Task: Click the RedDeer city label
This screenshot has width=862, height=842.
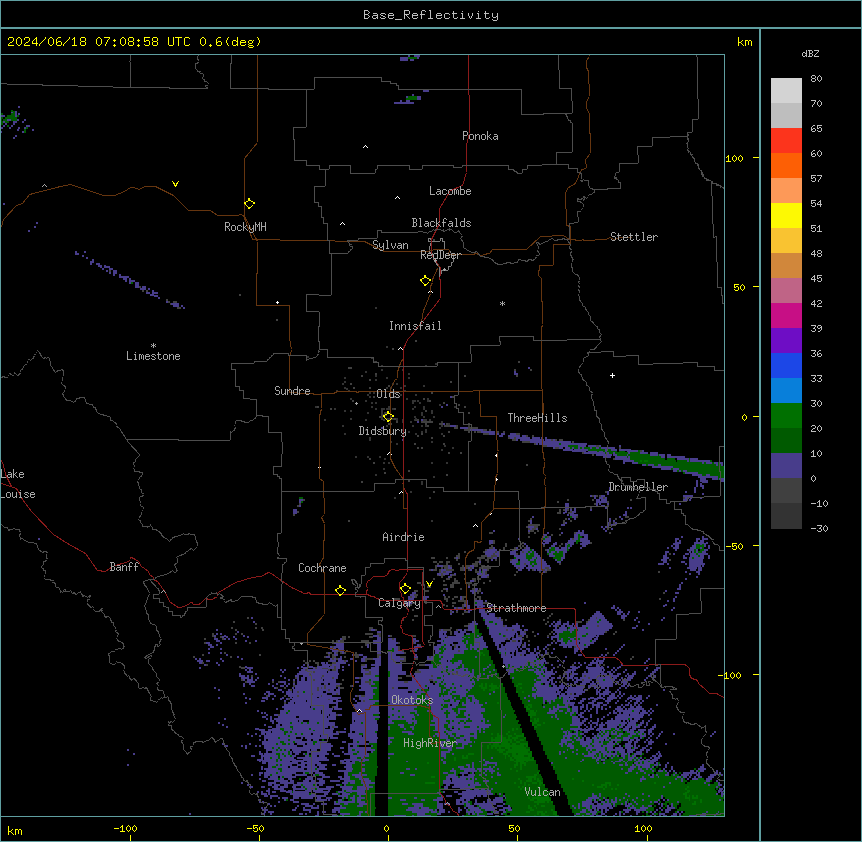Action: coord(440,255)
